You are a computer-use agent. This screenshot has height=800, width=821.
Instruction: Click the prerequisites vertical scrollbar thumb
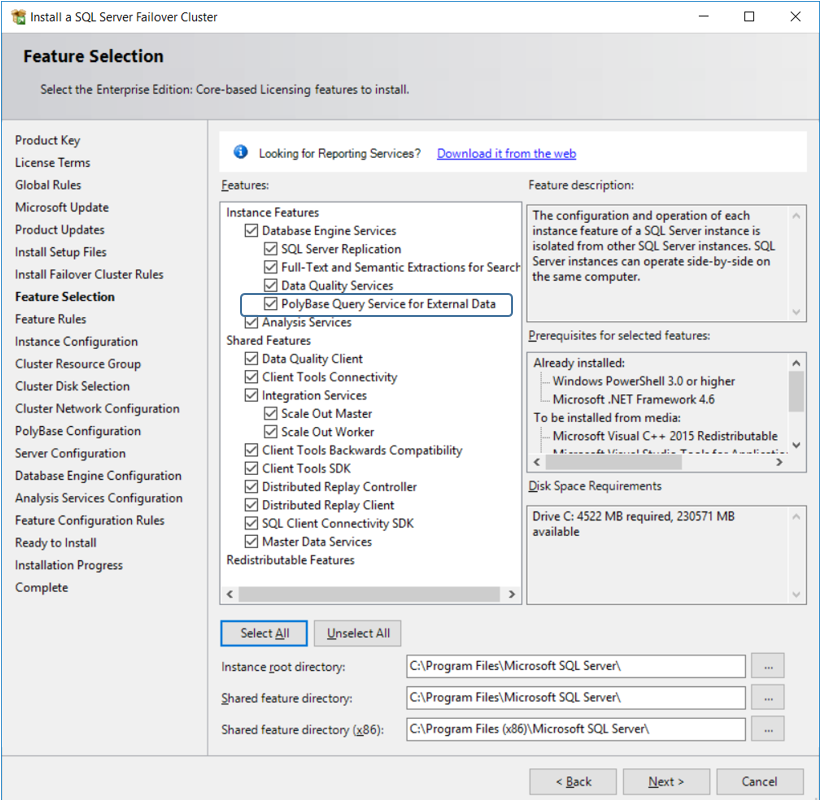click(796, 391)
